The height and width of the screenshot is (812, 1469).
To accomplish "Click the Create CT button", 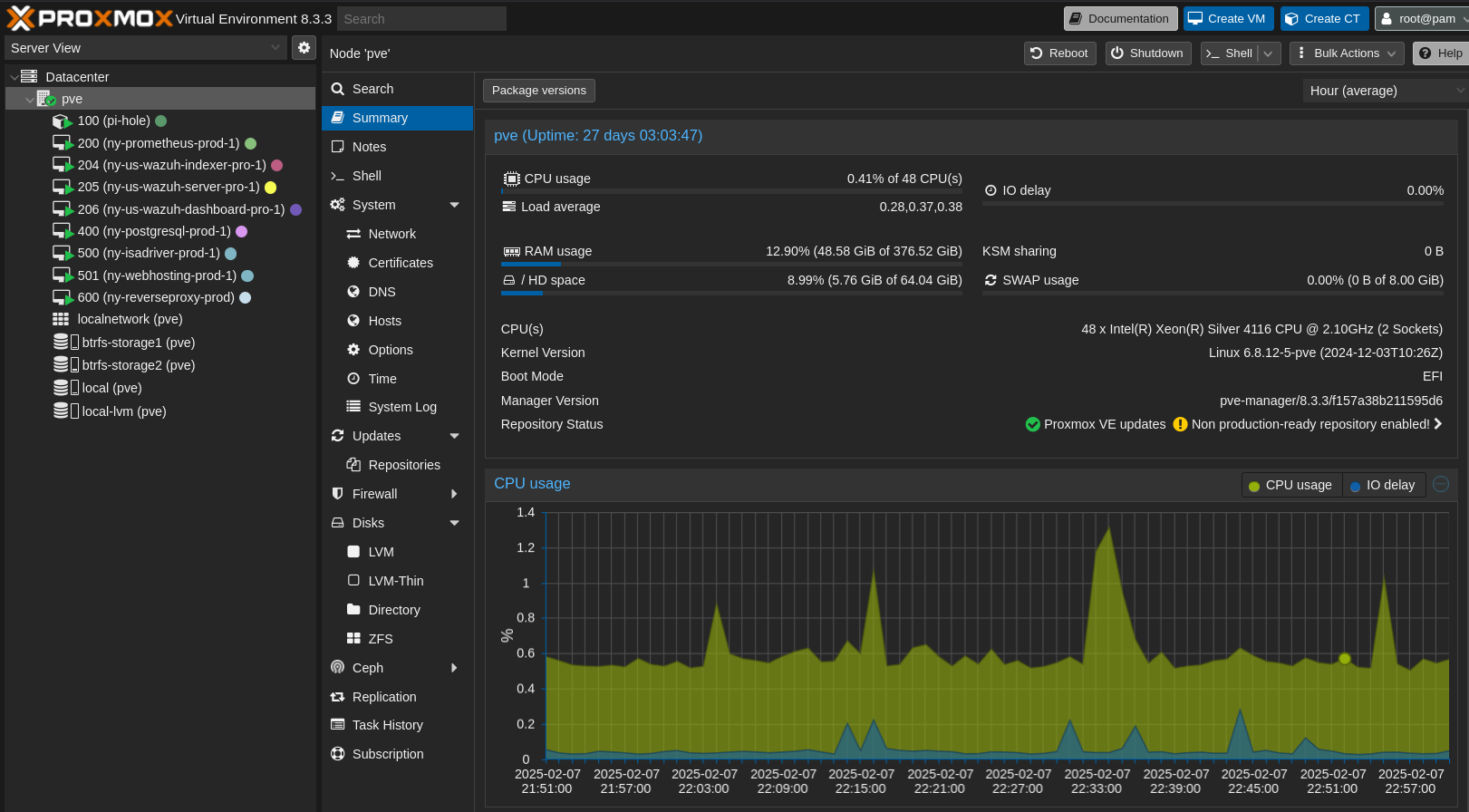I will 1324,18.
